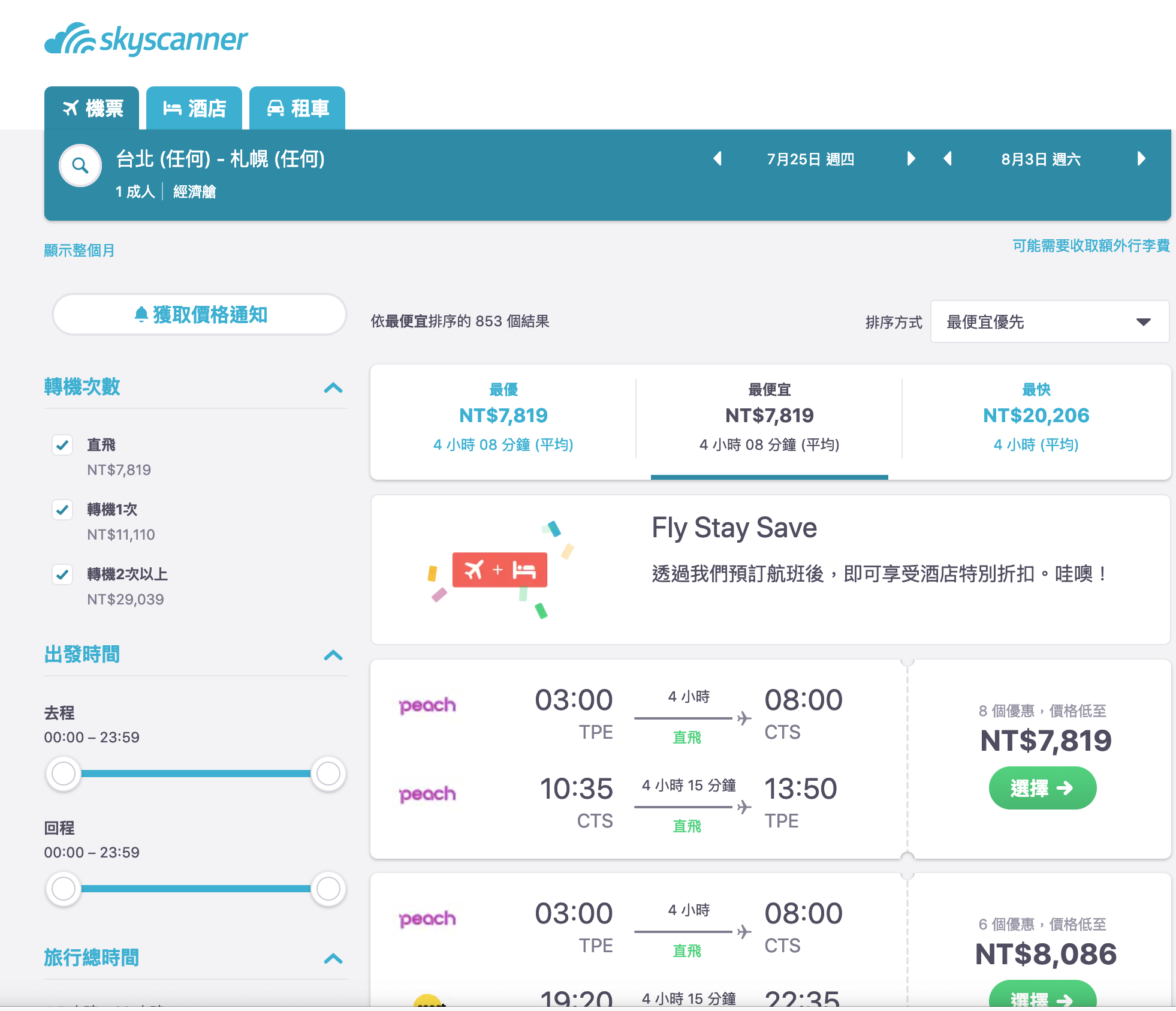Image resolution: width=1176 pixels, height=1011 pixels.
Task: Collapse the 轉機次數 filter section
Action: pos(333,388)
